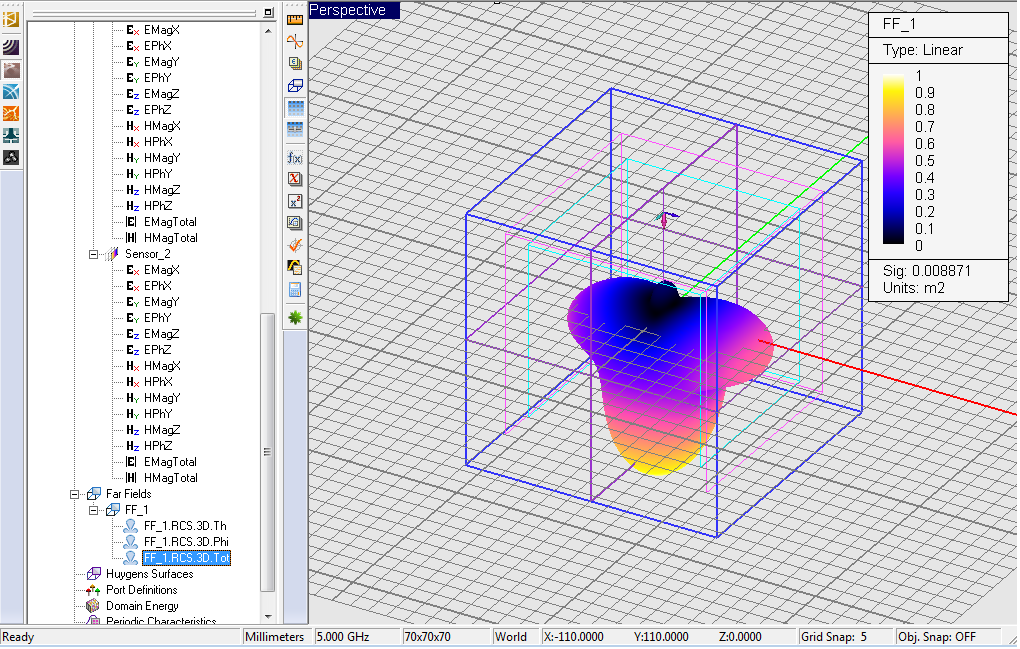Click the green star icon
The width and height of the screenshot is (1020, 649).
click(x=295, y=318)
